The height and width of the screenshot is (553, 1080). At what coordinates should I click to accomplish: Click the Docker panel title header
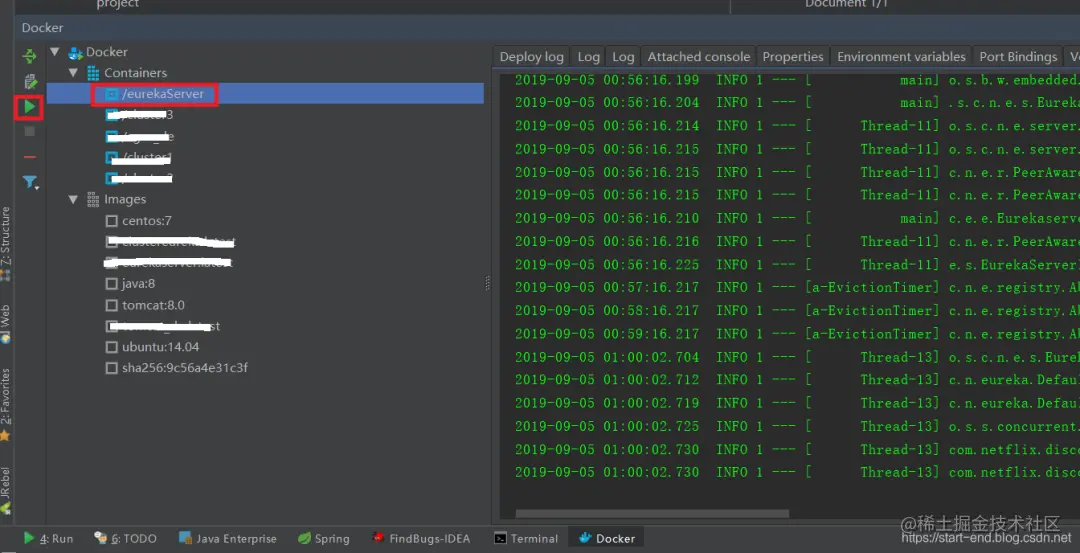click(x=43, y=28)
